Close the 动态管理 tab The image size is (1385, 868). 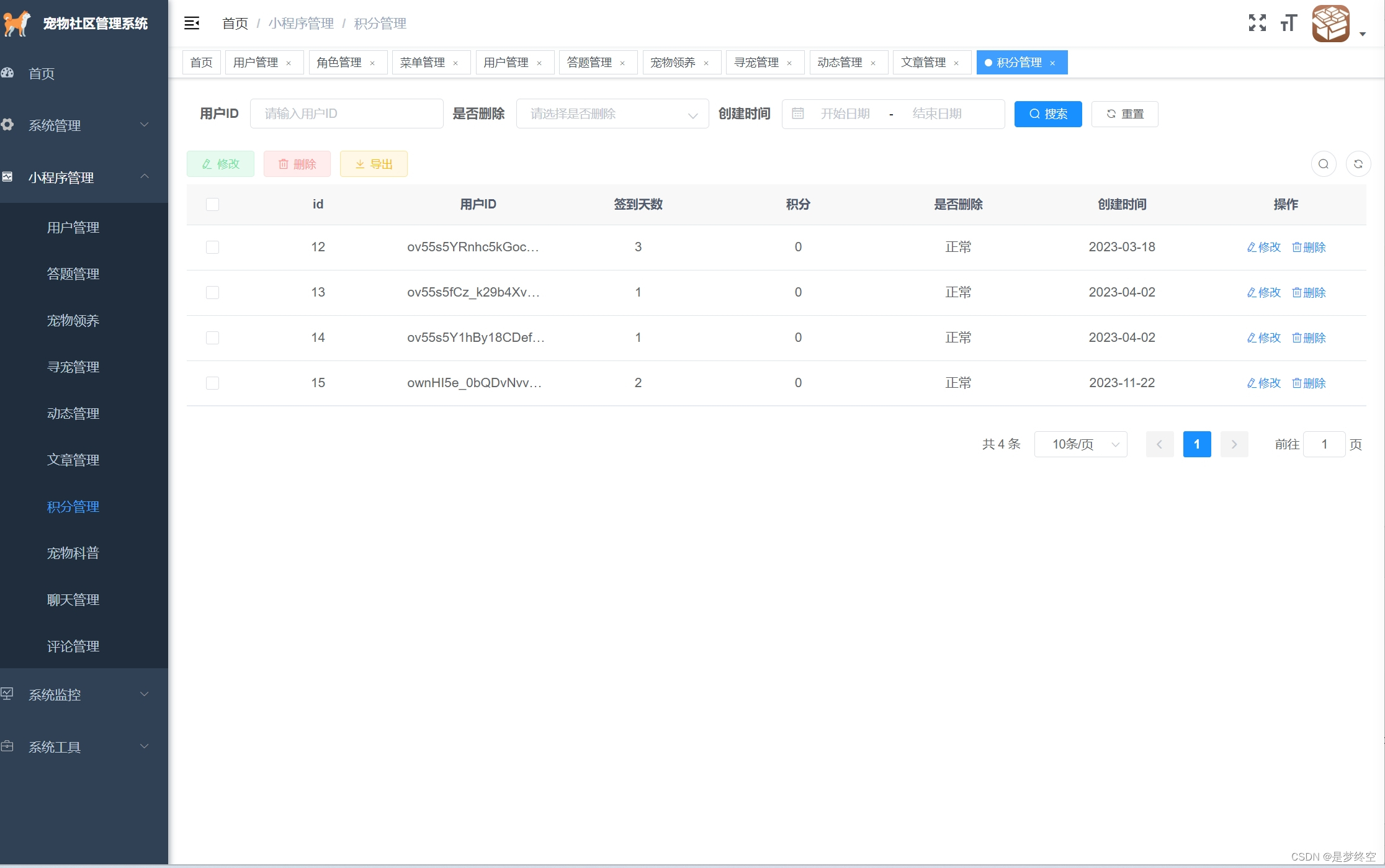873,63
